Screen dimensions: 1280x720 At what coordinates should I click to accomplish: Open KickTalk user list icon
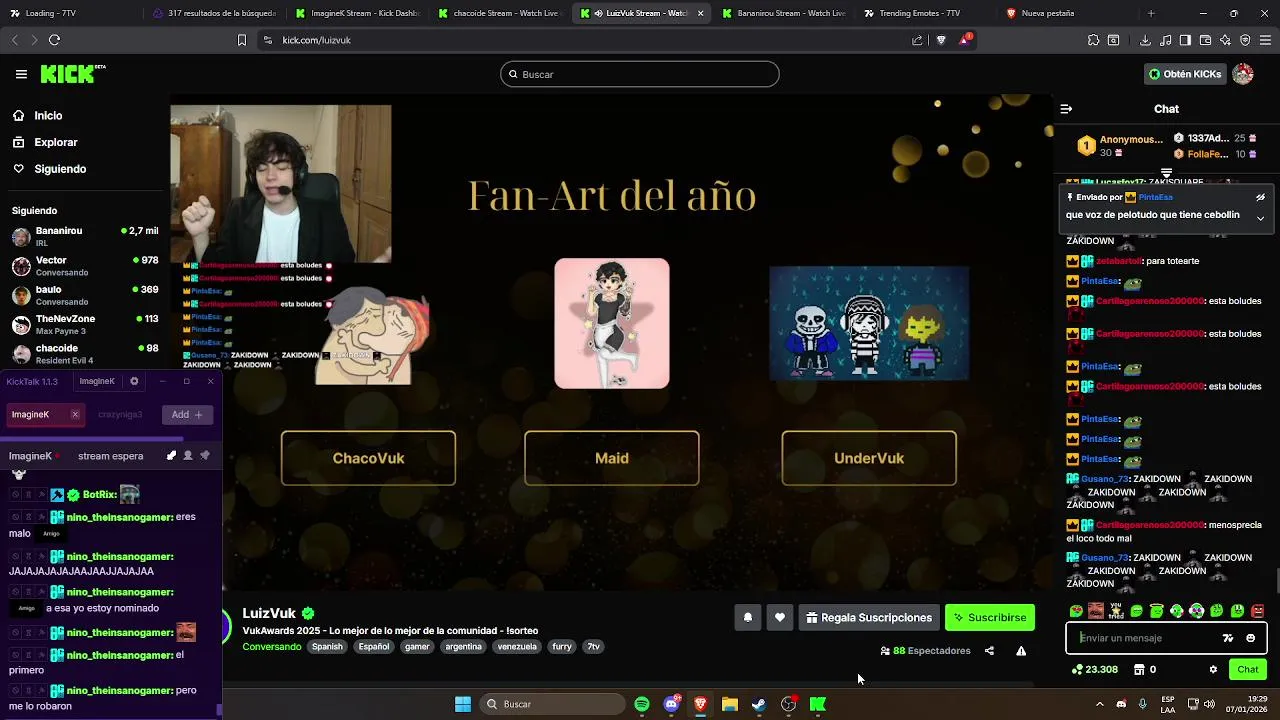tap(188, 456)
